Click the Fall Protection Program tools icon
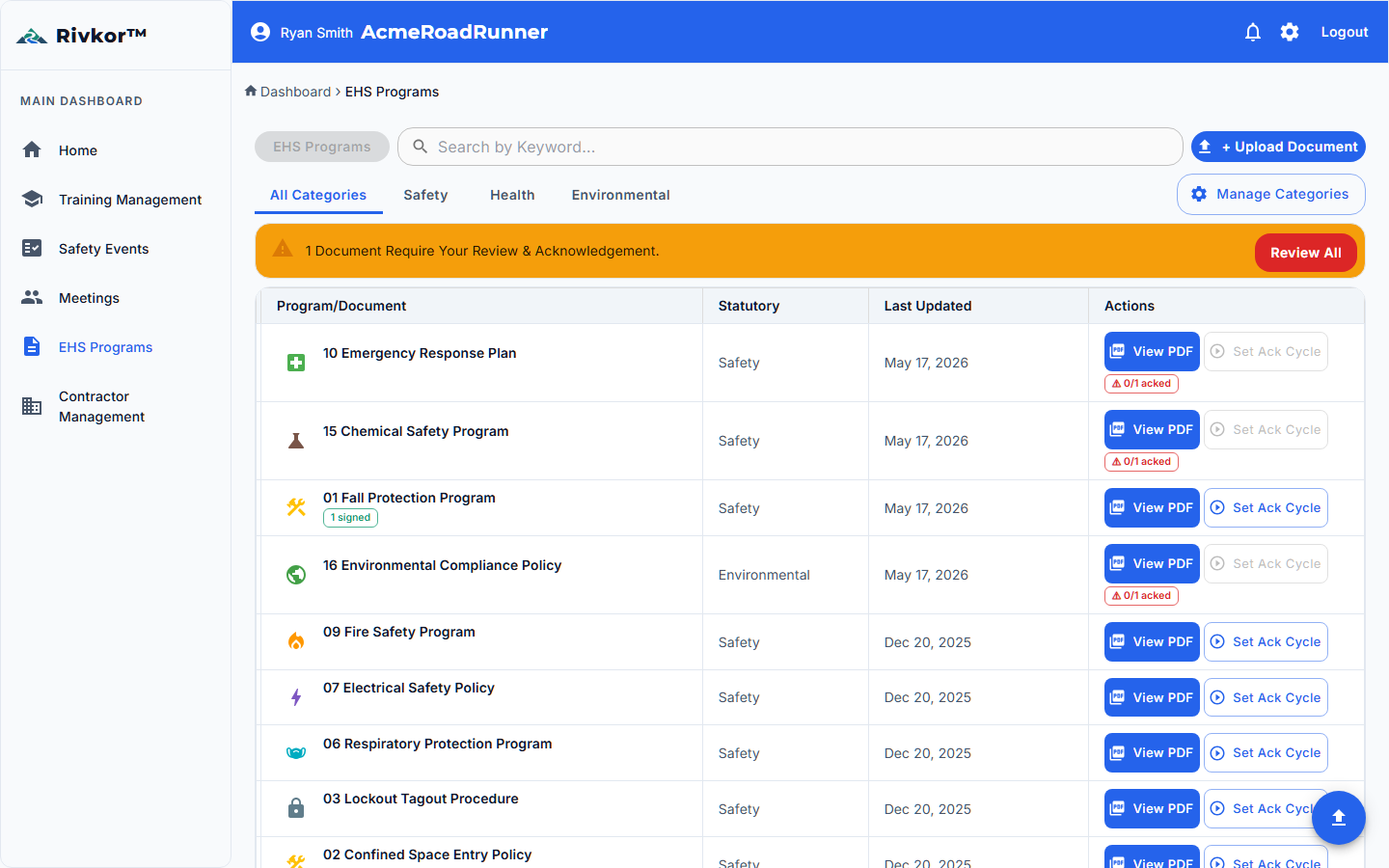1389x868 pixels. pyautogui.click(x=296, y=507)
